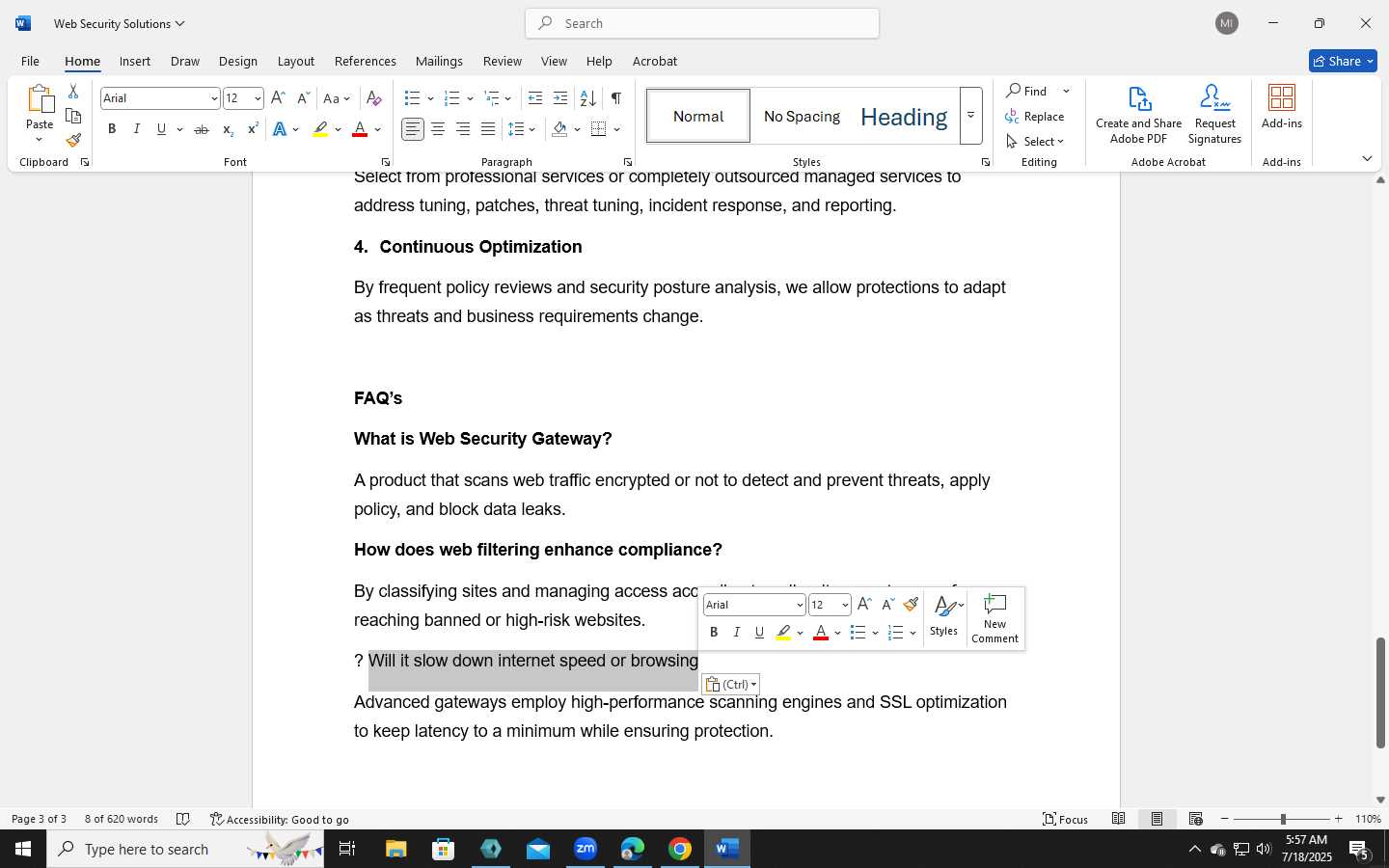Switch to Read Mode view
This screenshot has width=1389, height=868.
point(1118,819)
